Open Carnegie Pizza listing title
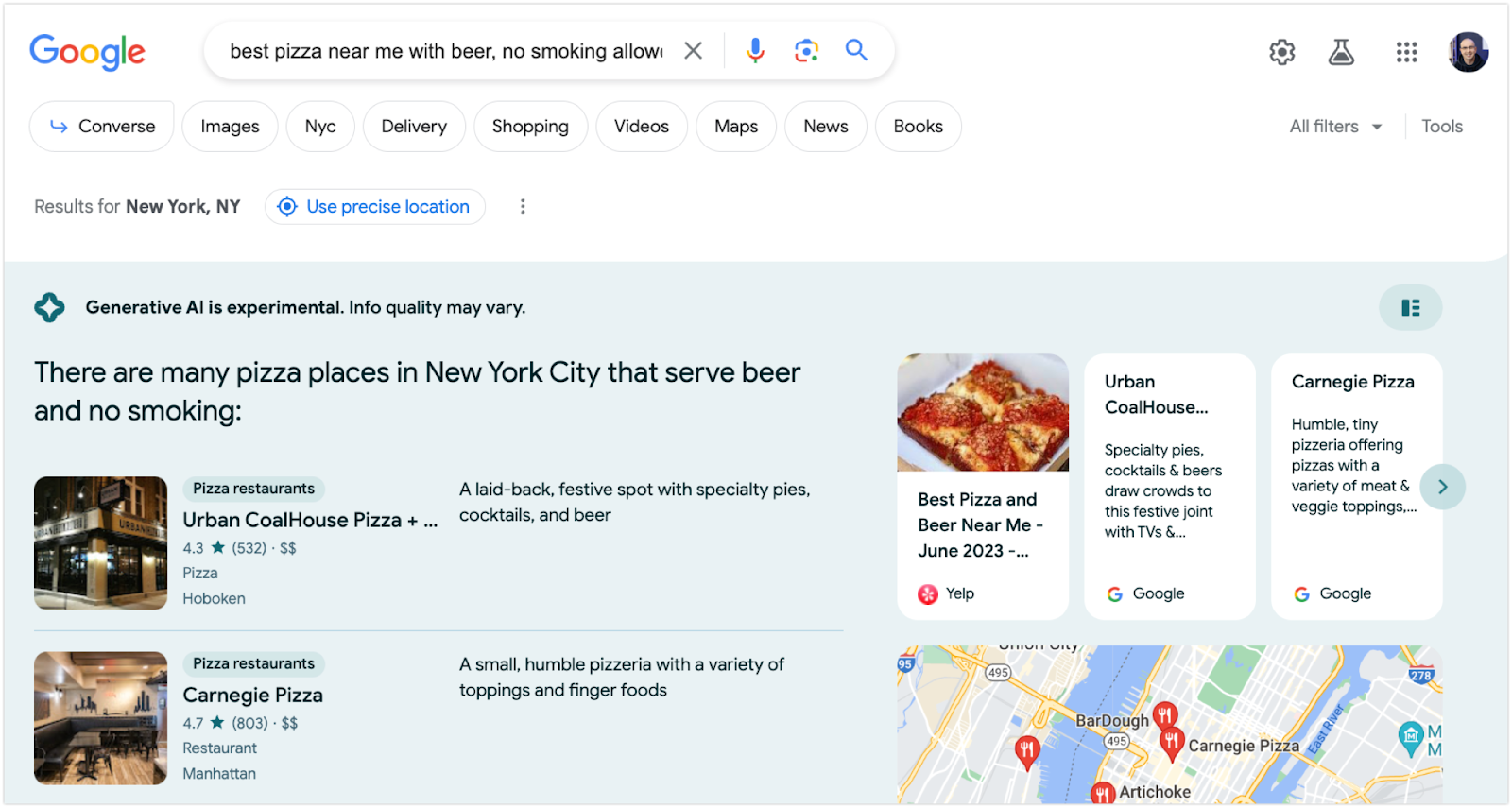This screenshot has width=1512, height=808. (253, 696)
